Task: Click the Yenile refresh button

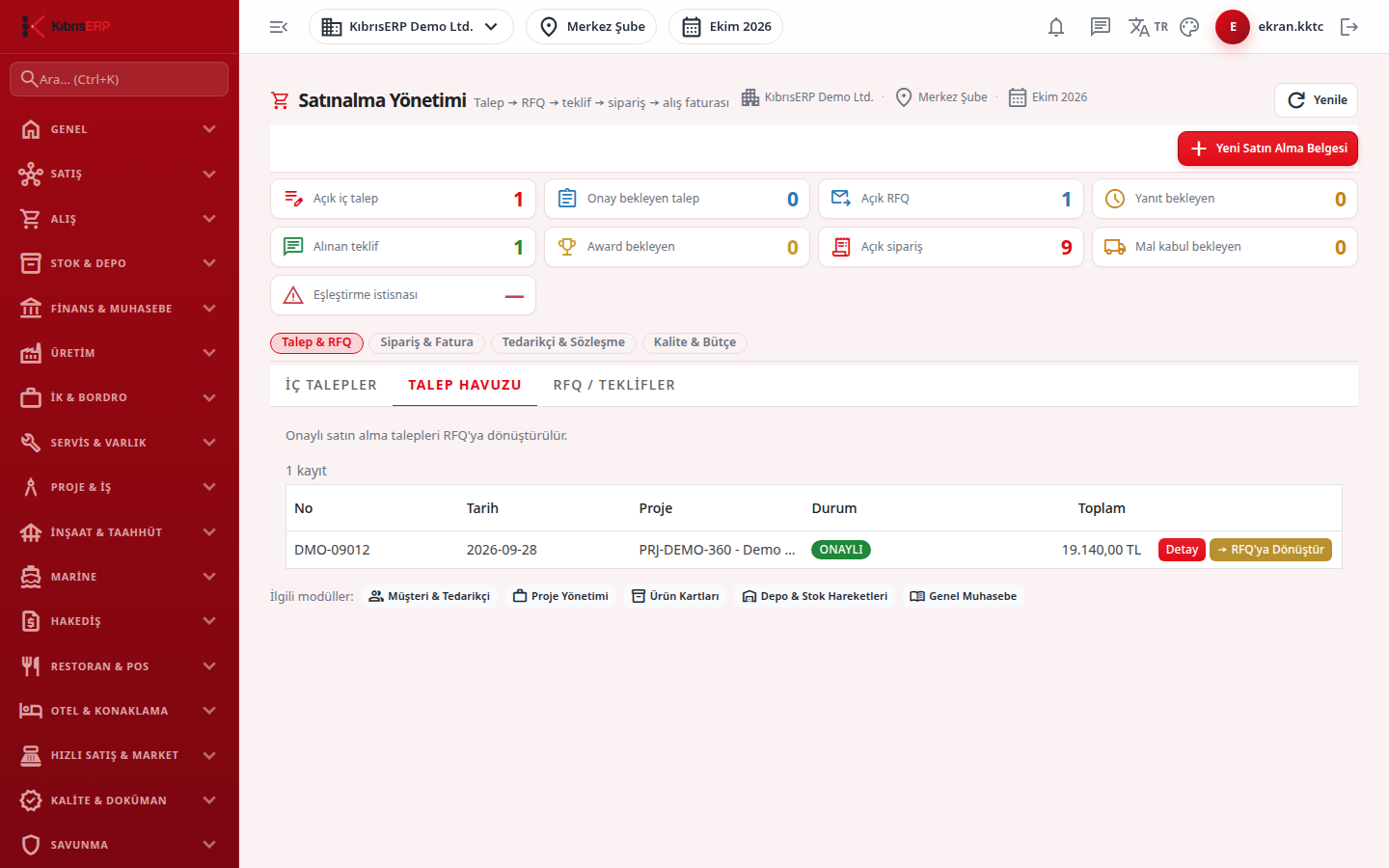Action: 1317,100
